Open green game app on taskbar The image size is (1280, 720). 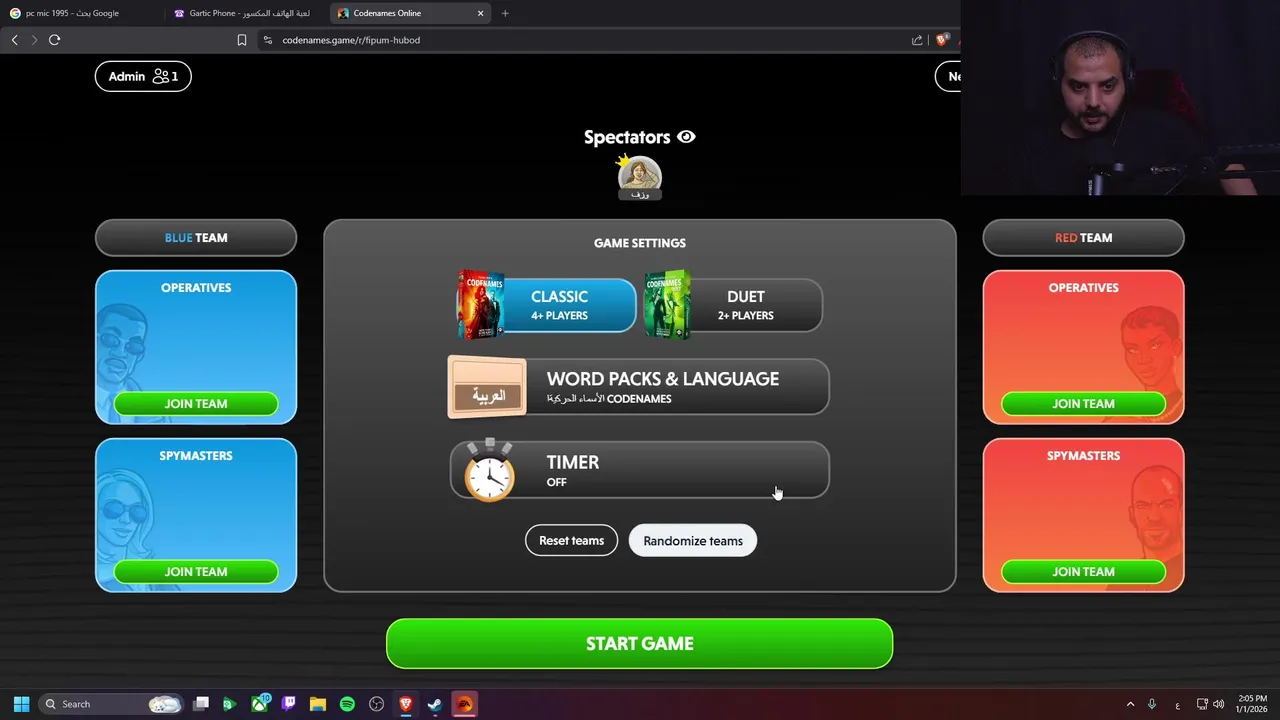tap(229, 704)
